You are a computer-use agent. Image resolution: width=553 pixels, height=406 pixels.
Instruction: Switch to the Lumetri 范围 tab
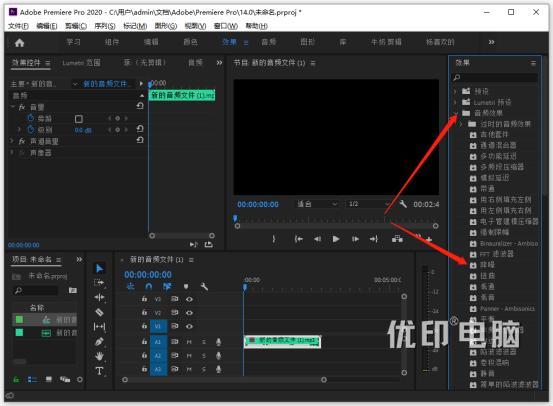coord(81,63)
